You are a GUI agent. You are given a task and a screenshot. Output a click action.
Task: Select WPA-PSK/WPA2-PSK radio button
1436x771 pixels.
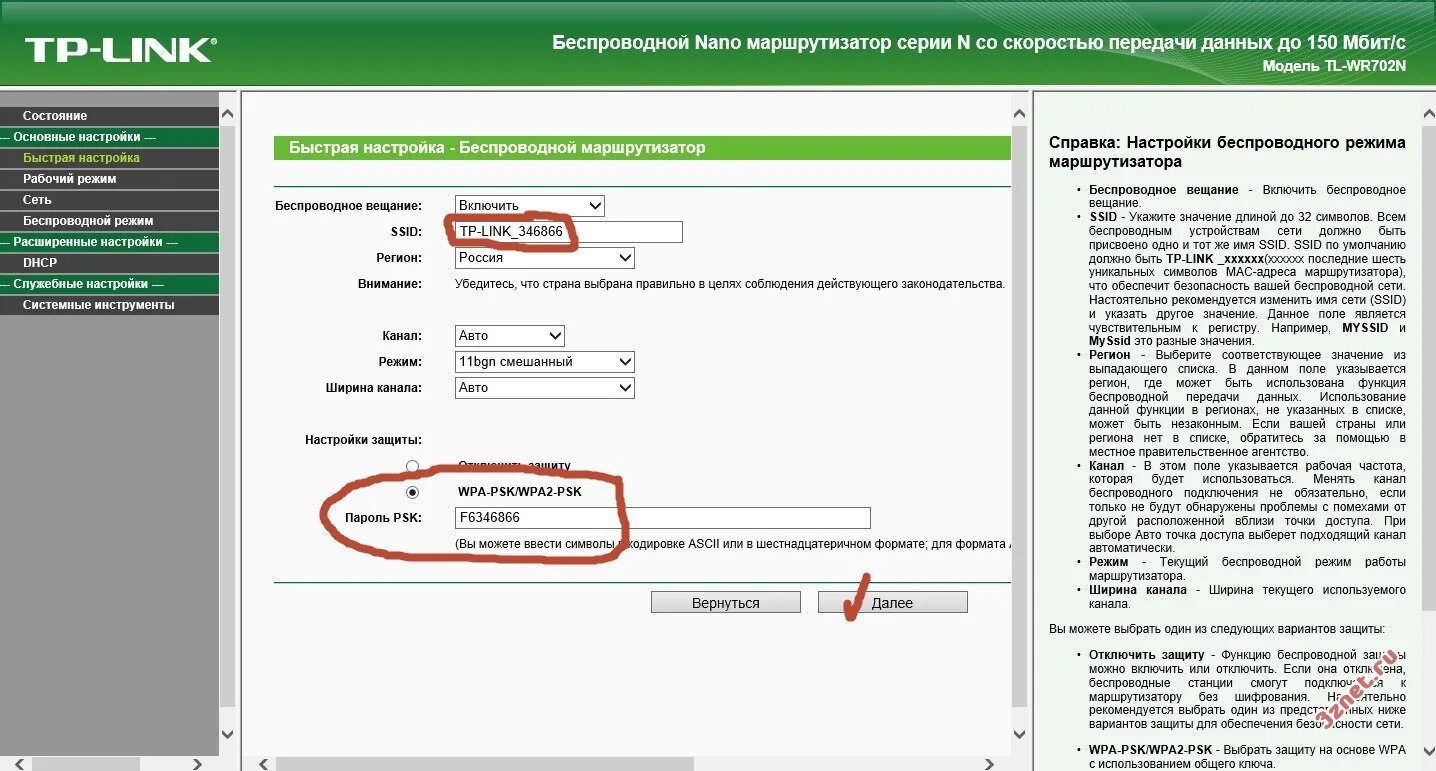(x=412, y=492)
